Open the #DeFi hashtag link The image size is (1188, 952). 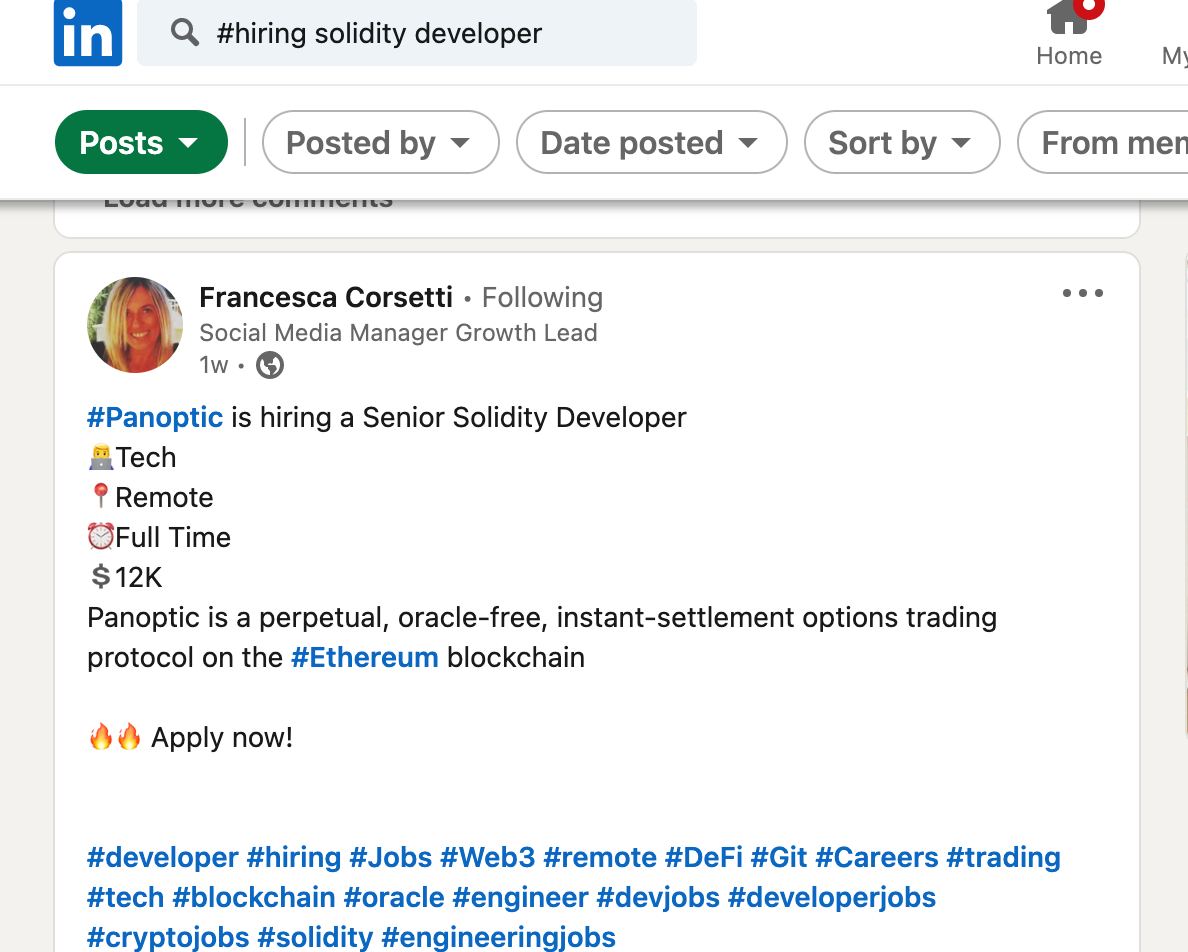click(703, 857)
